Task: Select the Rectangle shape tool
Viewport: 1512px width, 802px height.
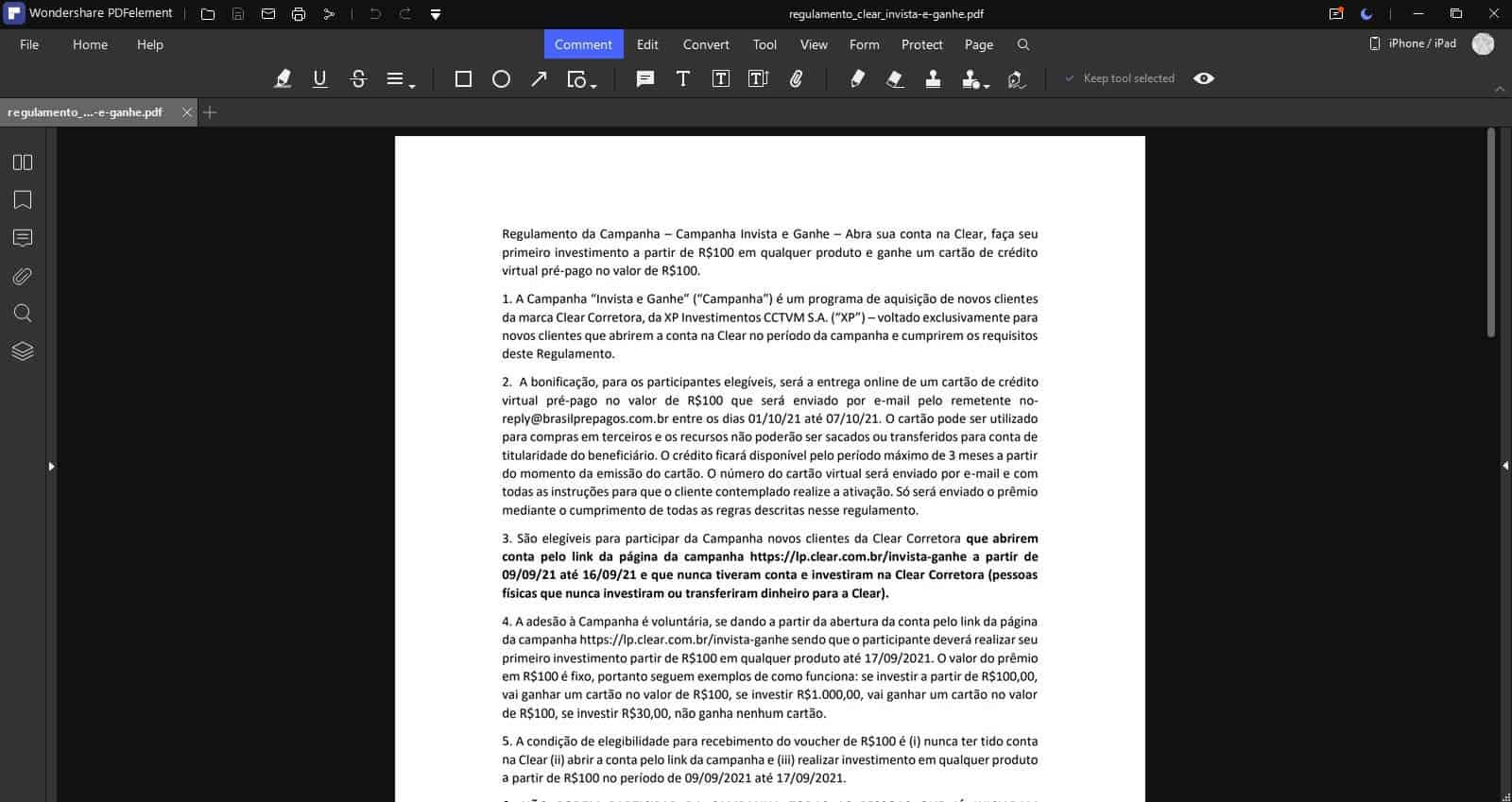Action: point(463,78)
